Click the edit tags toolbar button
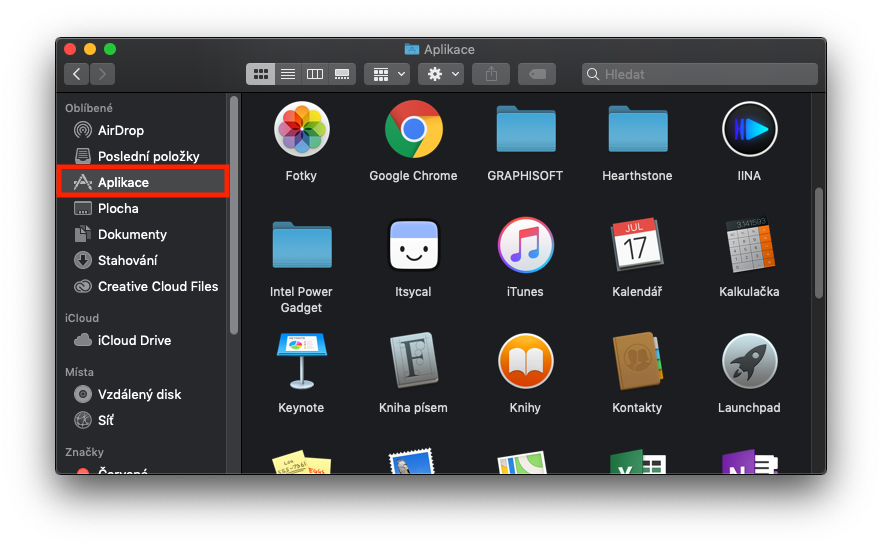Image resolution: width=882 pixels, height=548 pixels. pos(537,74)
